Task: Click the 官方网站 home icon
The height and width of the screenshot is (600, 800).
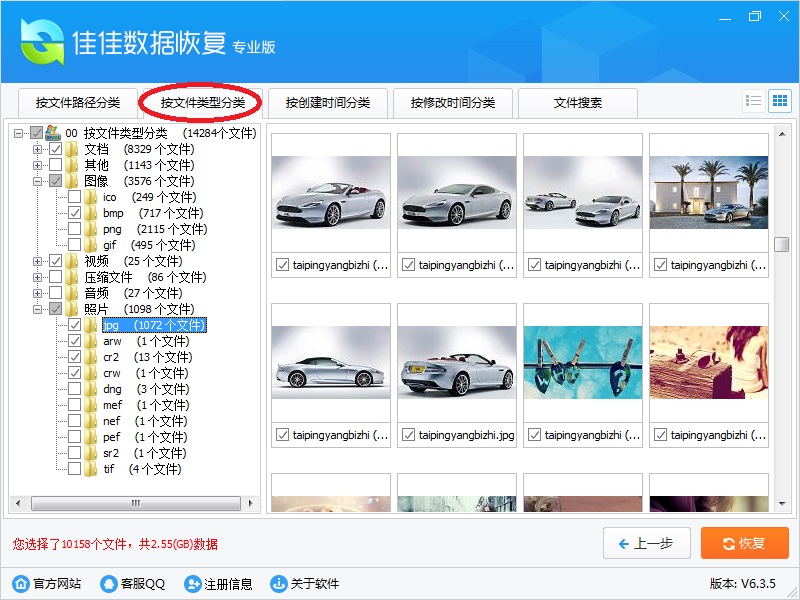Action: tap(20, 584)
